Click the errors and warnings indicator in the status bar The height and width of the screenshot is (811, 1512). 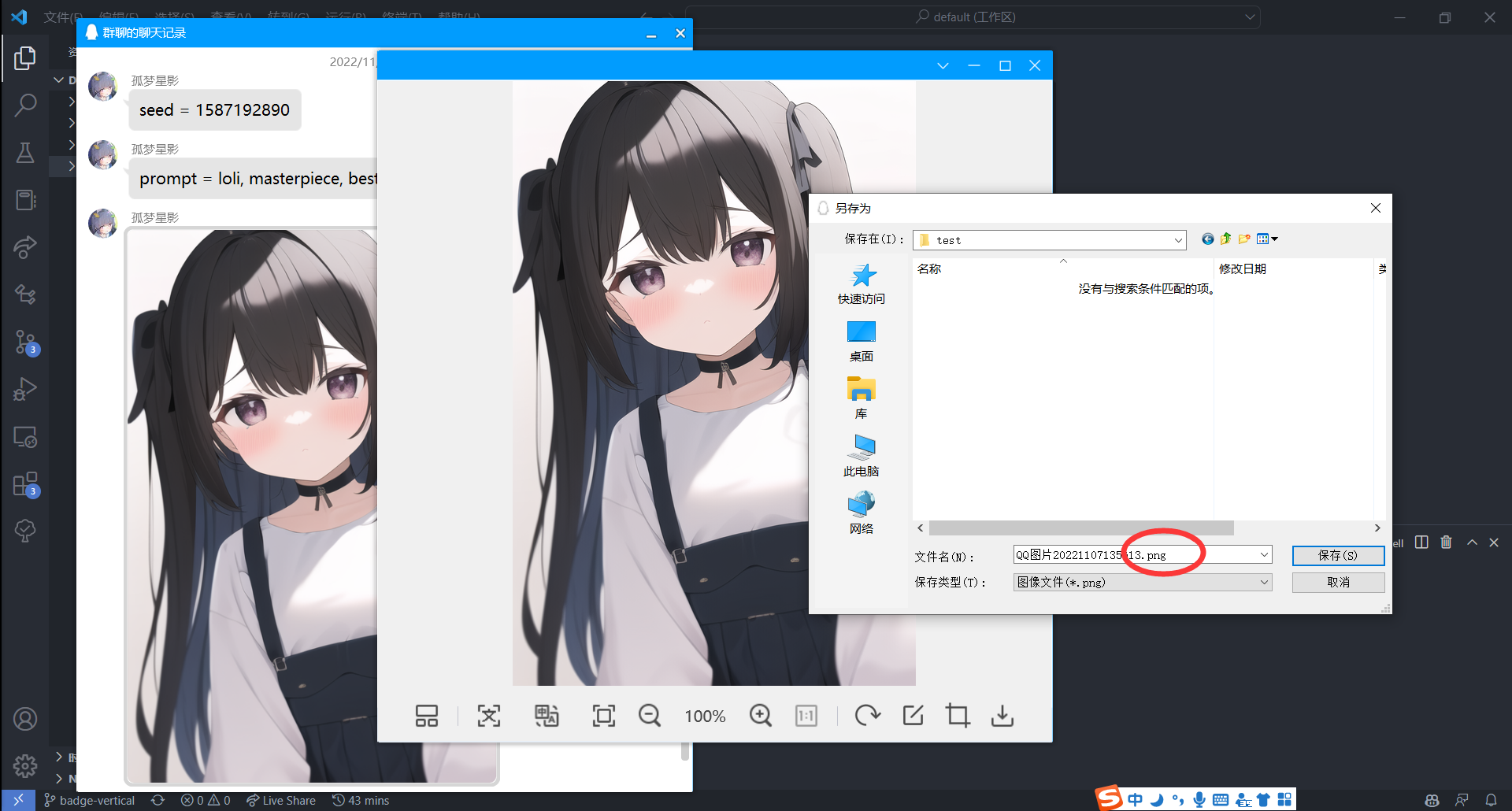[x=206, y=800]
